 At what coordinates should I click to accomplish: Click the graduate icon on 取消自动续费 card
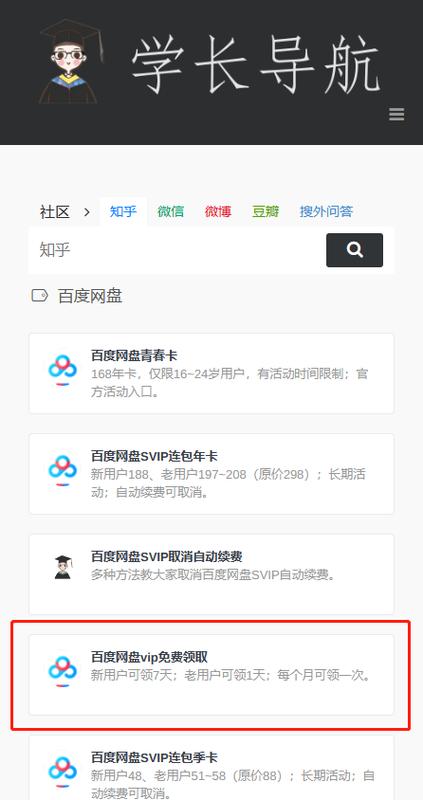pyautogui.click(x=63, y=567)
